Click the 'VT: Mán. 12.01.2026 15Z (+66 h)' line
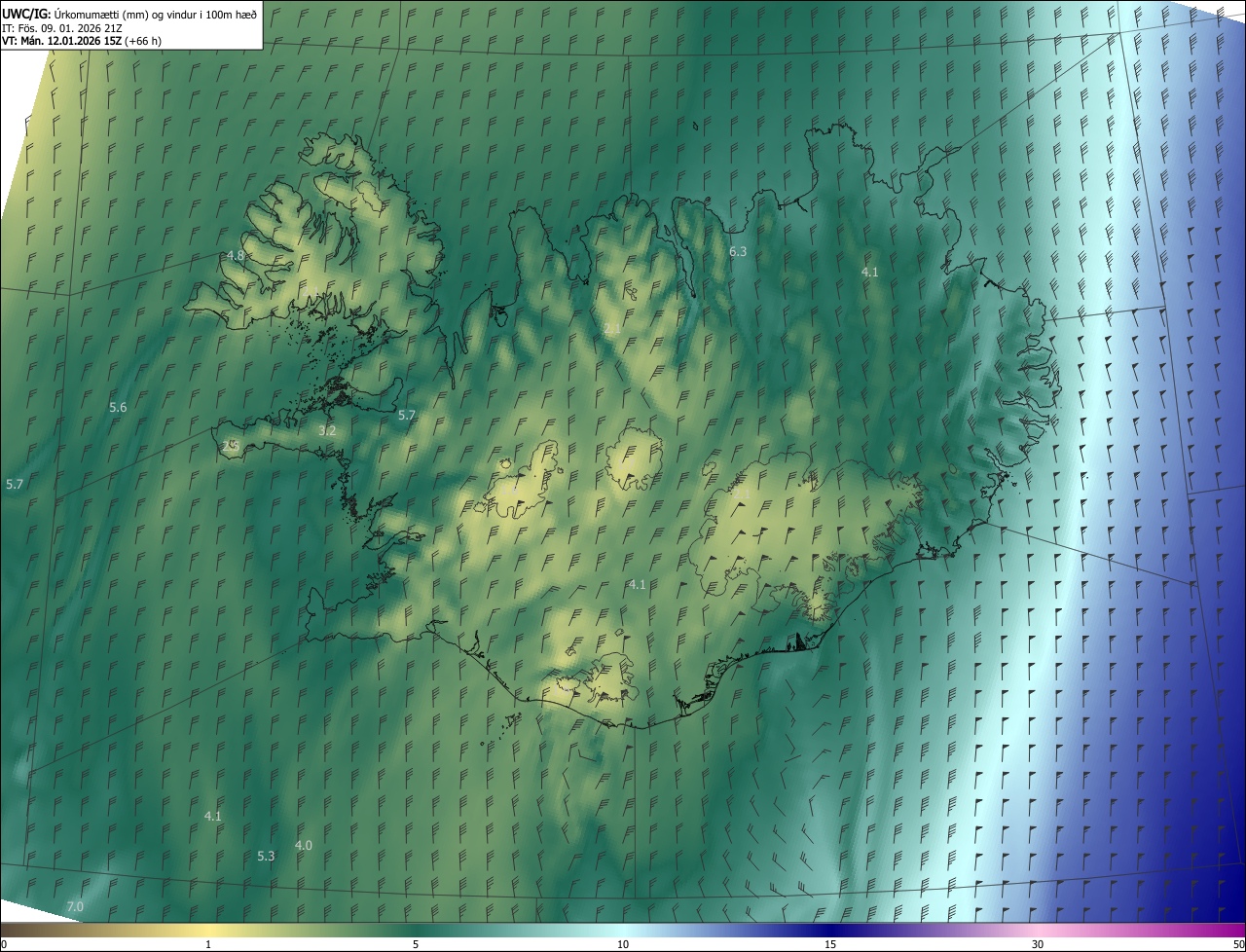 coord(82,41)
